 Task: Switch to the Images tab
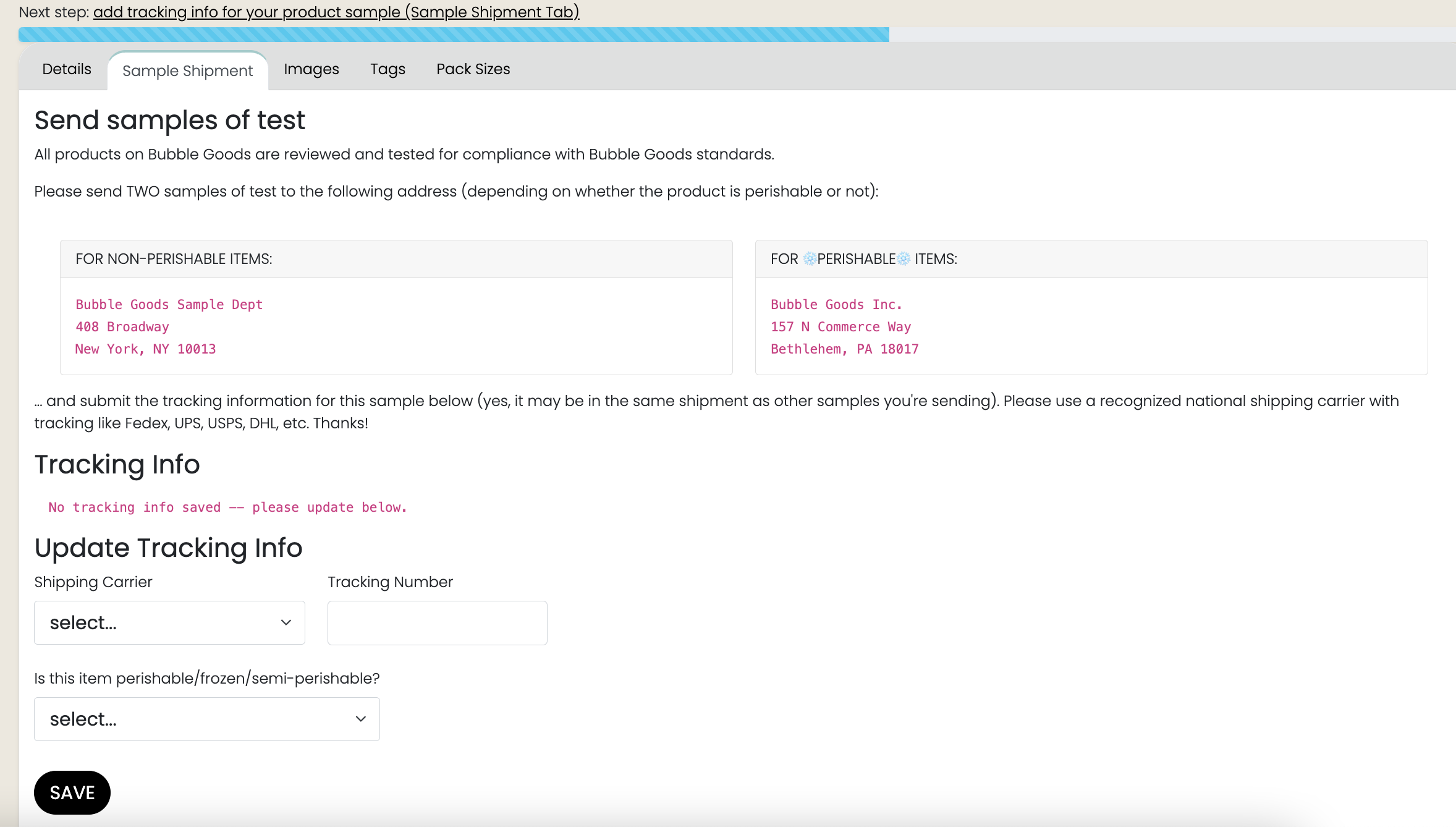311,69
